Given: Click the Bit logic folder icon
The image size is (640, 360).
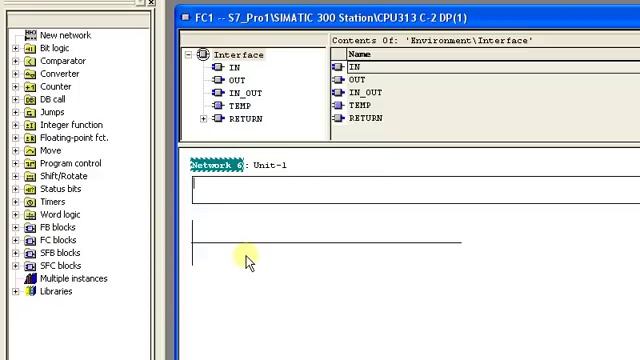Looking at the screenshot, I should (30, 48).
